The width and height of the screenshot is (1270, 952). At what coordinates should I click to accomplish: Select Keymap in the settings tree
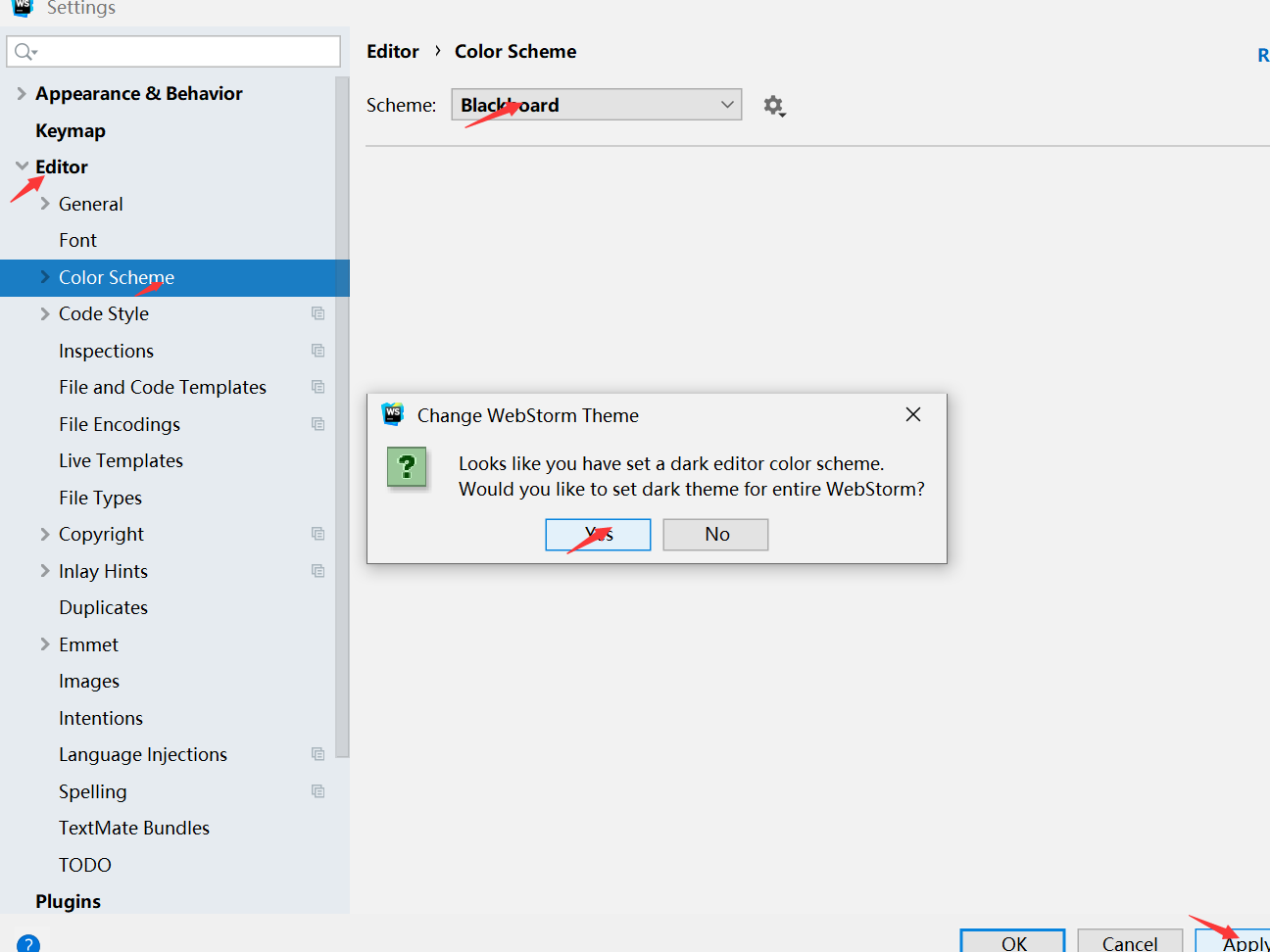[x=71, y=130]
